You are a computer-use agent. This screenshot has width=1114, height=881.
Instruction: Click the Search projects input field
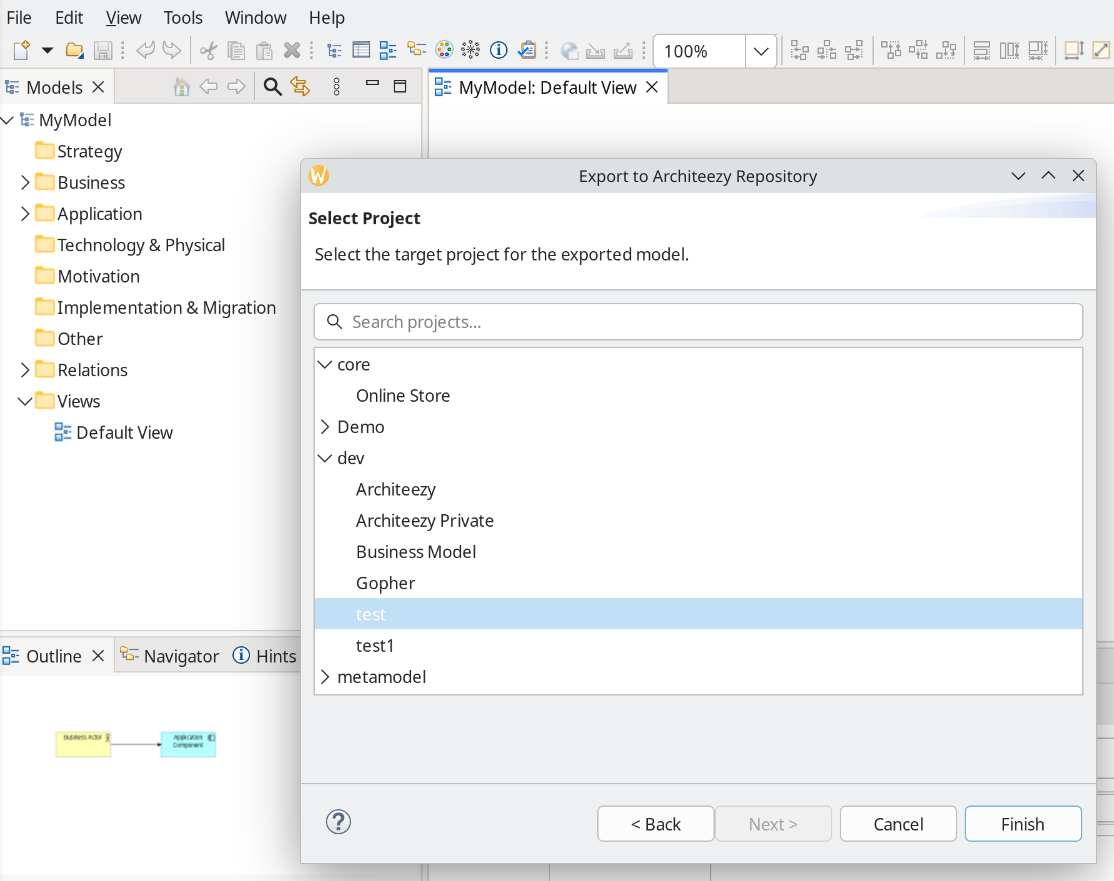tap(698, 322)
